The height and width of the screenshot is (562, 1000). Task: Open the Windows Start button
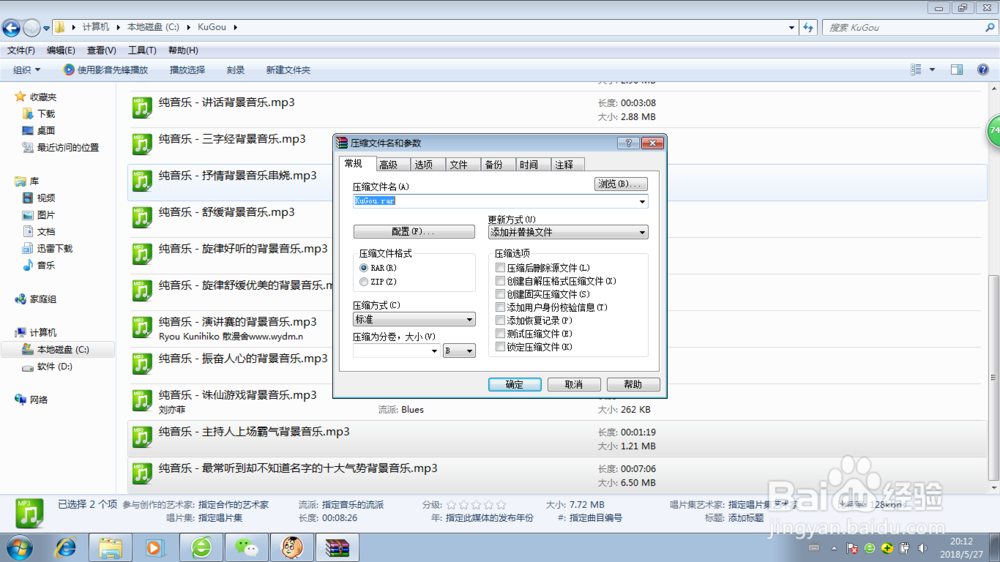pos(20,548)
